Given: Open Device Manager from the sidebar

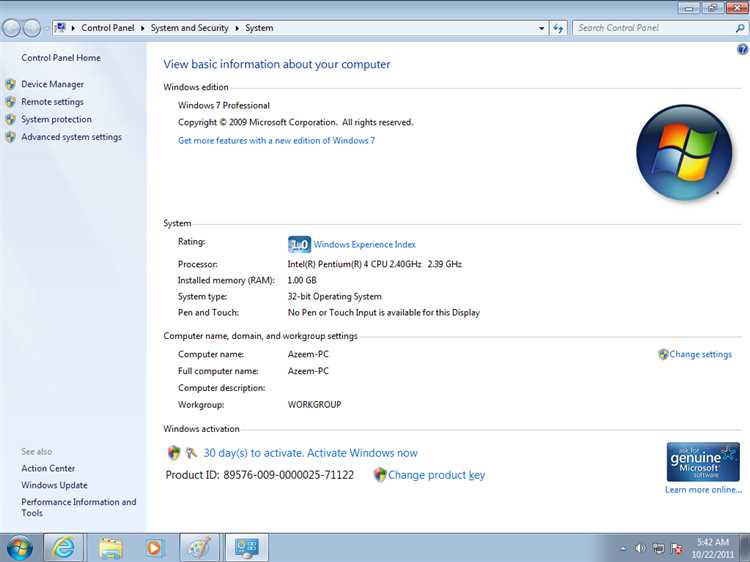Looking at the screenshot, I should 52,84.
